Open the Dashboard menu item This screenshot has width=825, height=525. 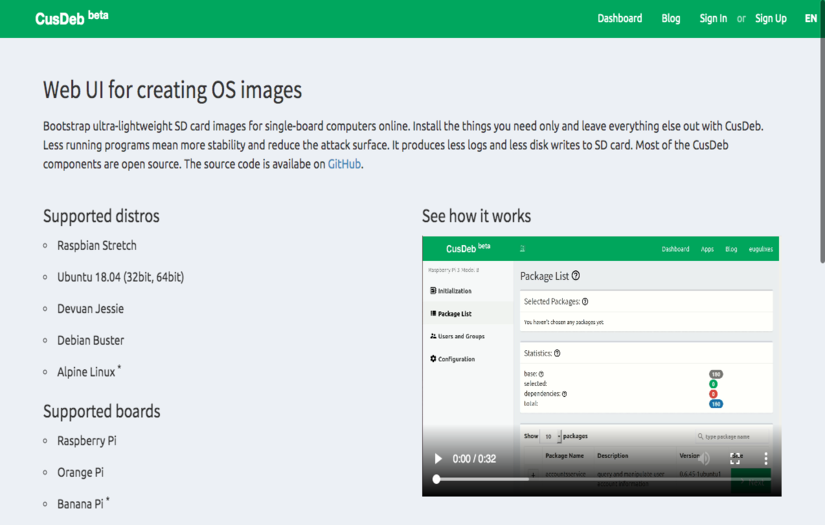[619, 18]
